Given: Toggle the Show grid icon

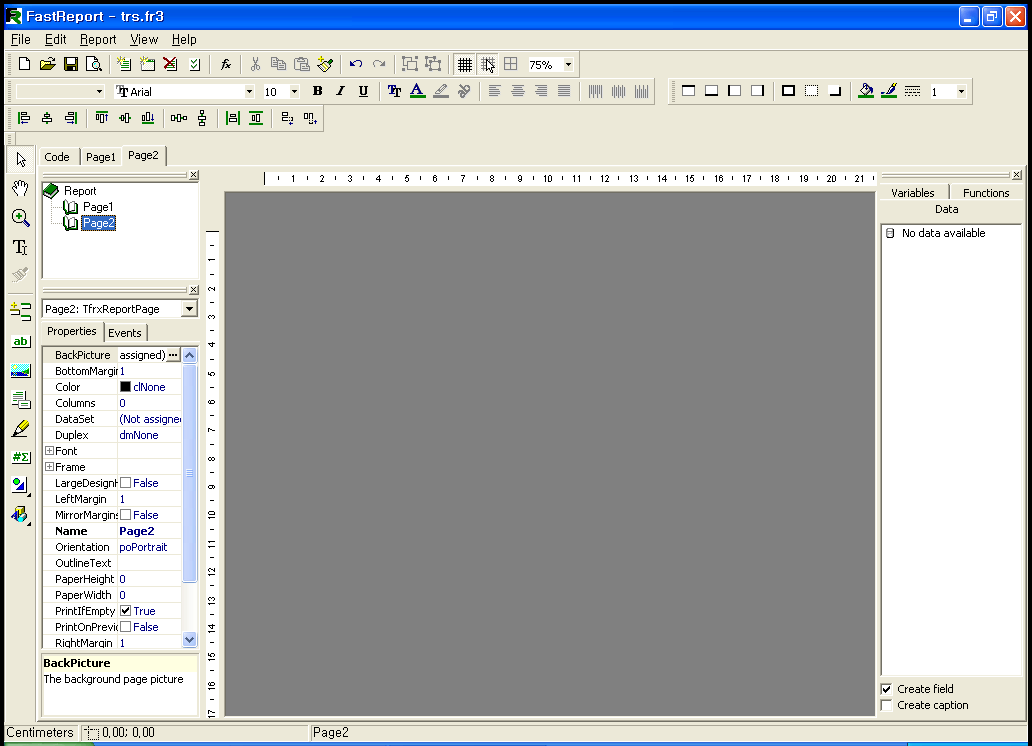Looking at the screenshot, I should [x=464, y=64].
